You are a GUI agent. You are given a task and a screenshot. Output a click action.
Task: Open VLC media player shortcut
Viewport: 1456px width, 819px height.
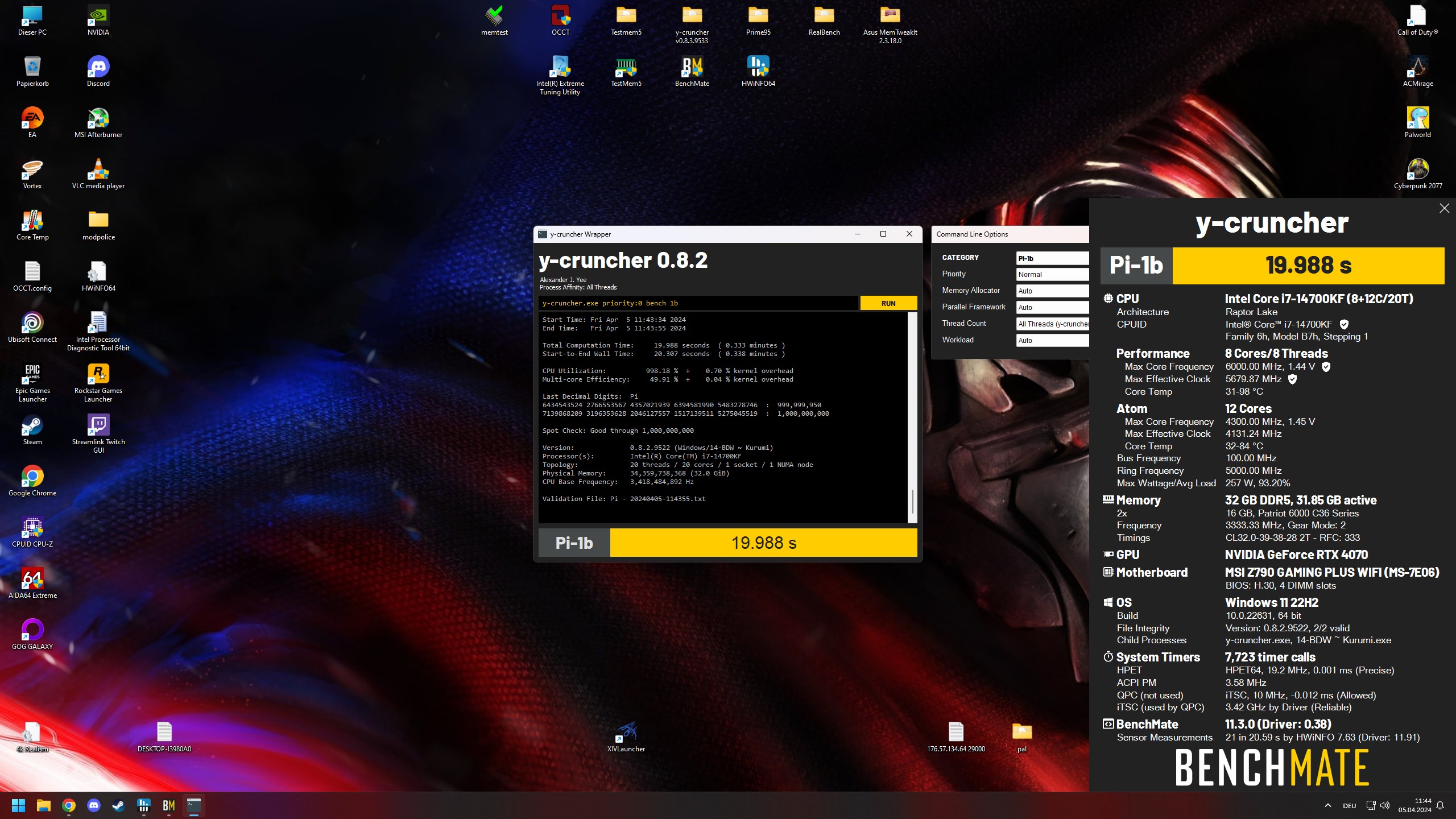click(x=98, y=175)
